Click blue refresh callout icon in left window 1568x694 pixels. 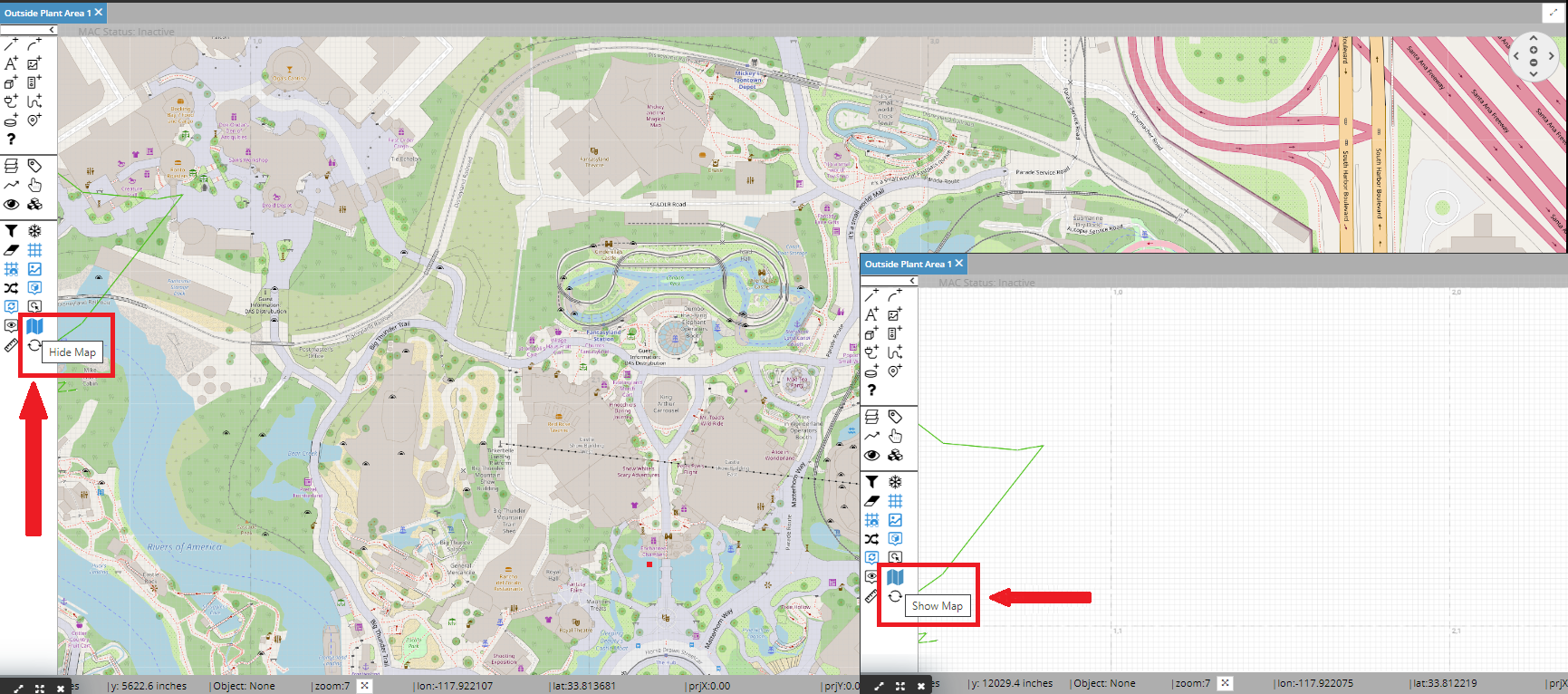[x=11, y=307]
